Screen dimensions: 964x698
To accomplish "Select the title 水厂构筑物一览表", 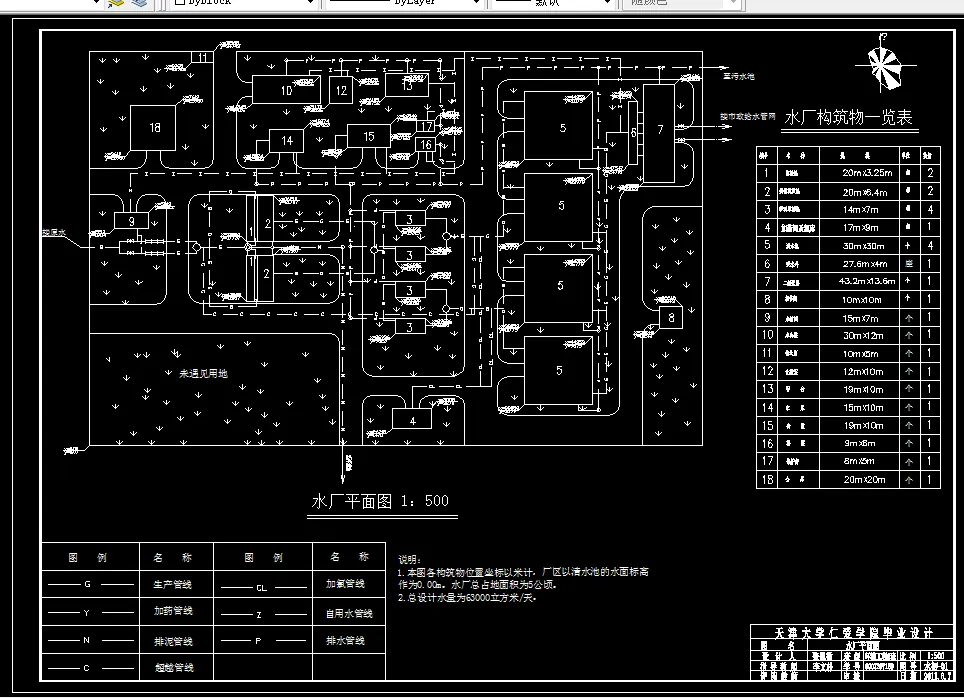I will pyautogui.click(x=849, y=117).
